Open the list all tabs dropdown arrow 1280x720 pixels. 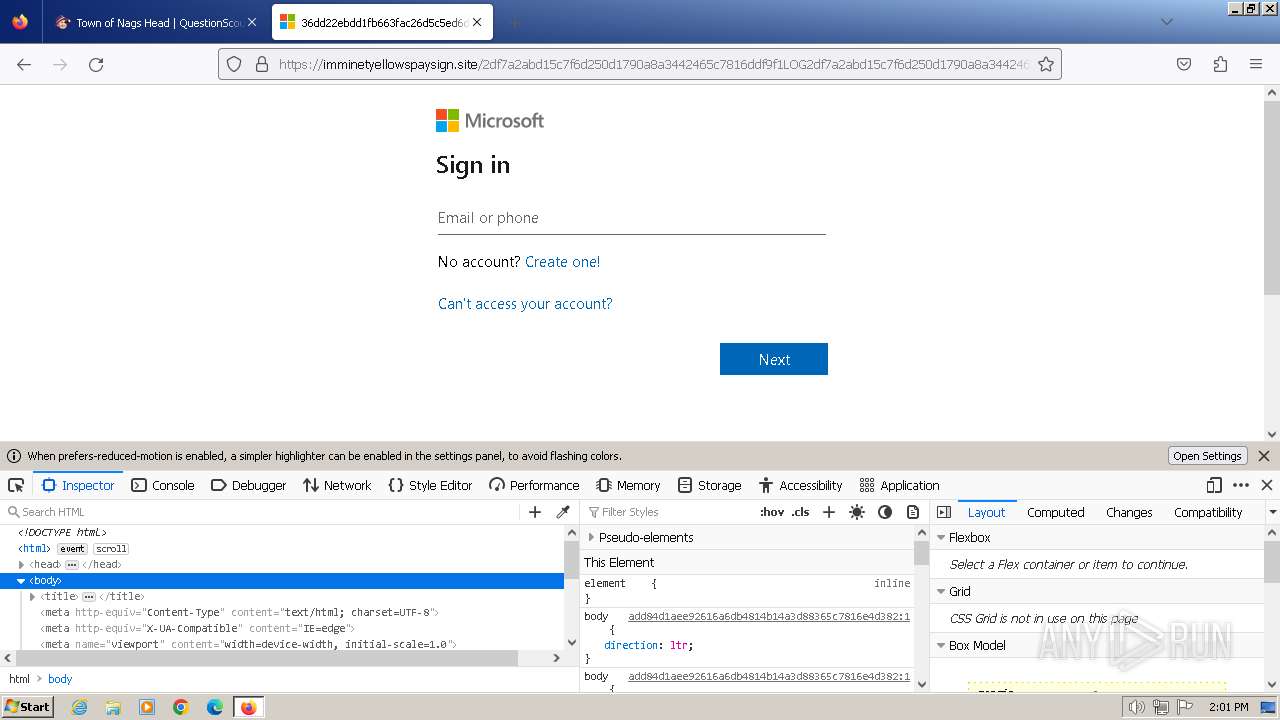pos(1166,22)
